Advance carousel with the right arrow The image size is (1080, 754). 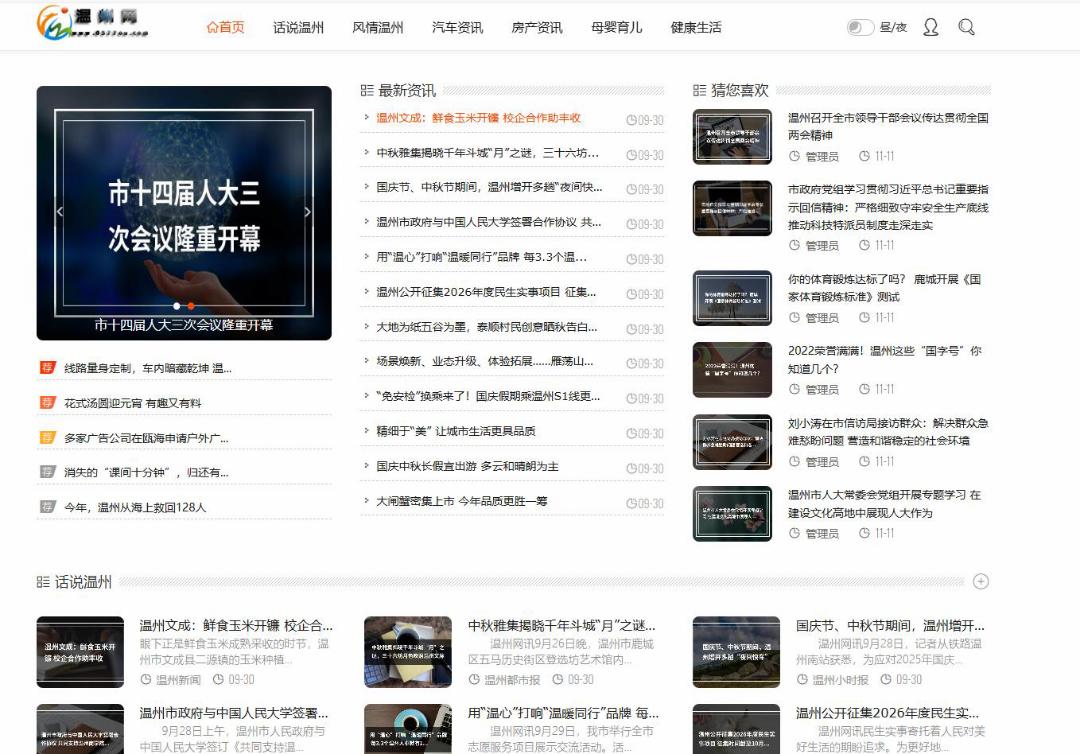[x=307, y=212]
